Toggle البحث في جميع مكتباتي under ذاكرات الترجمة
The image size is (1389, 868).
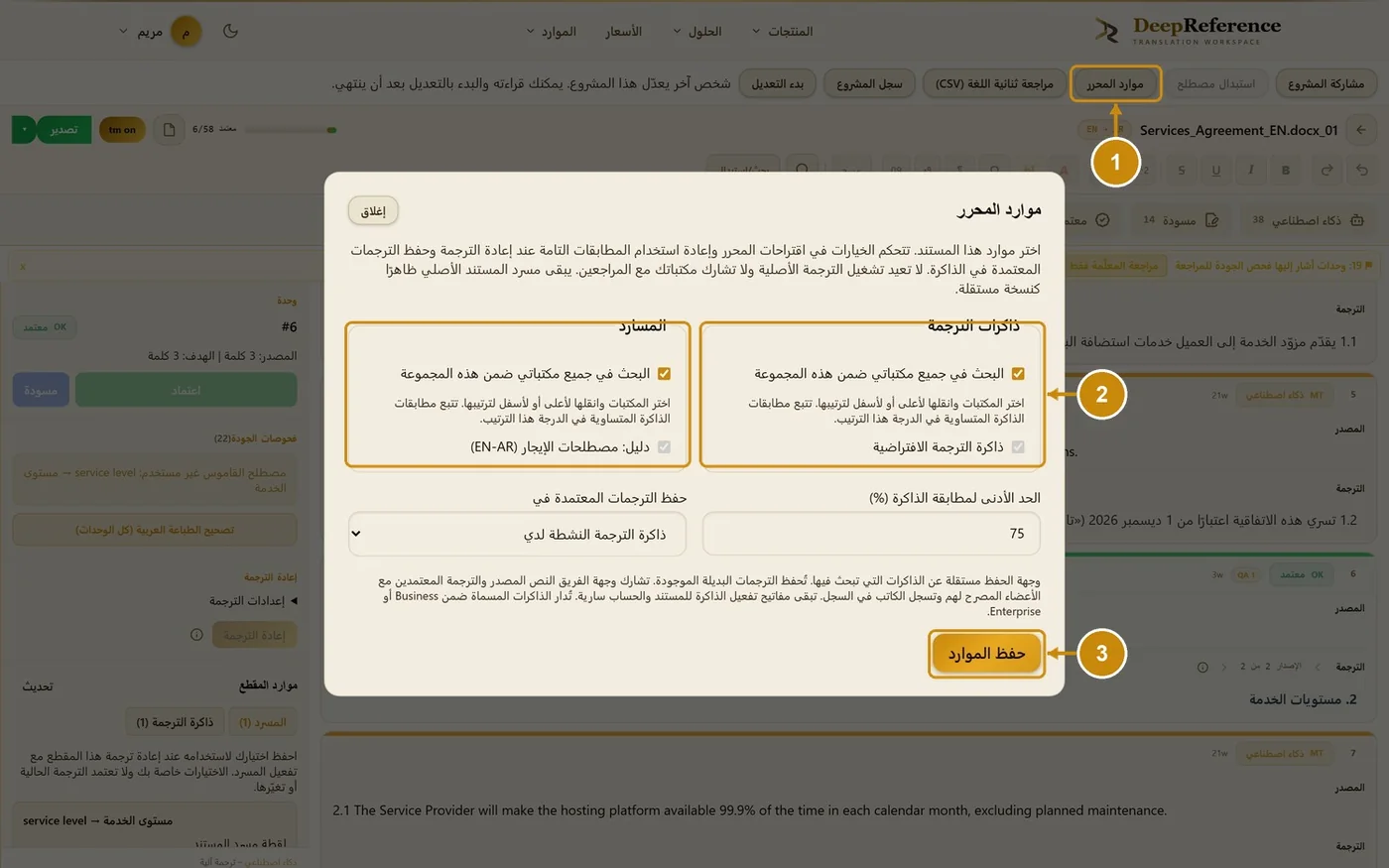pos(1018,374)
